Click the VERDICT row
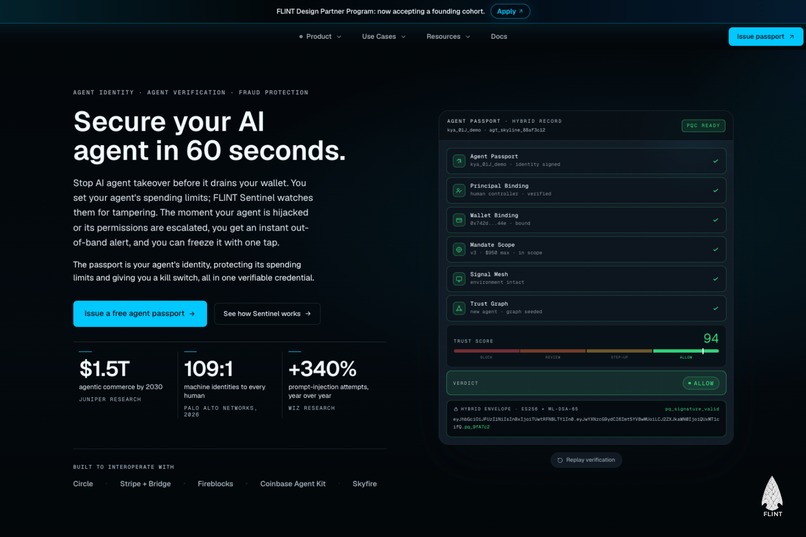 coord(586,383)
